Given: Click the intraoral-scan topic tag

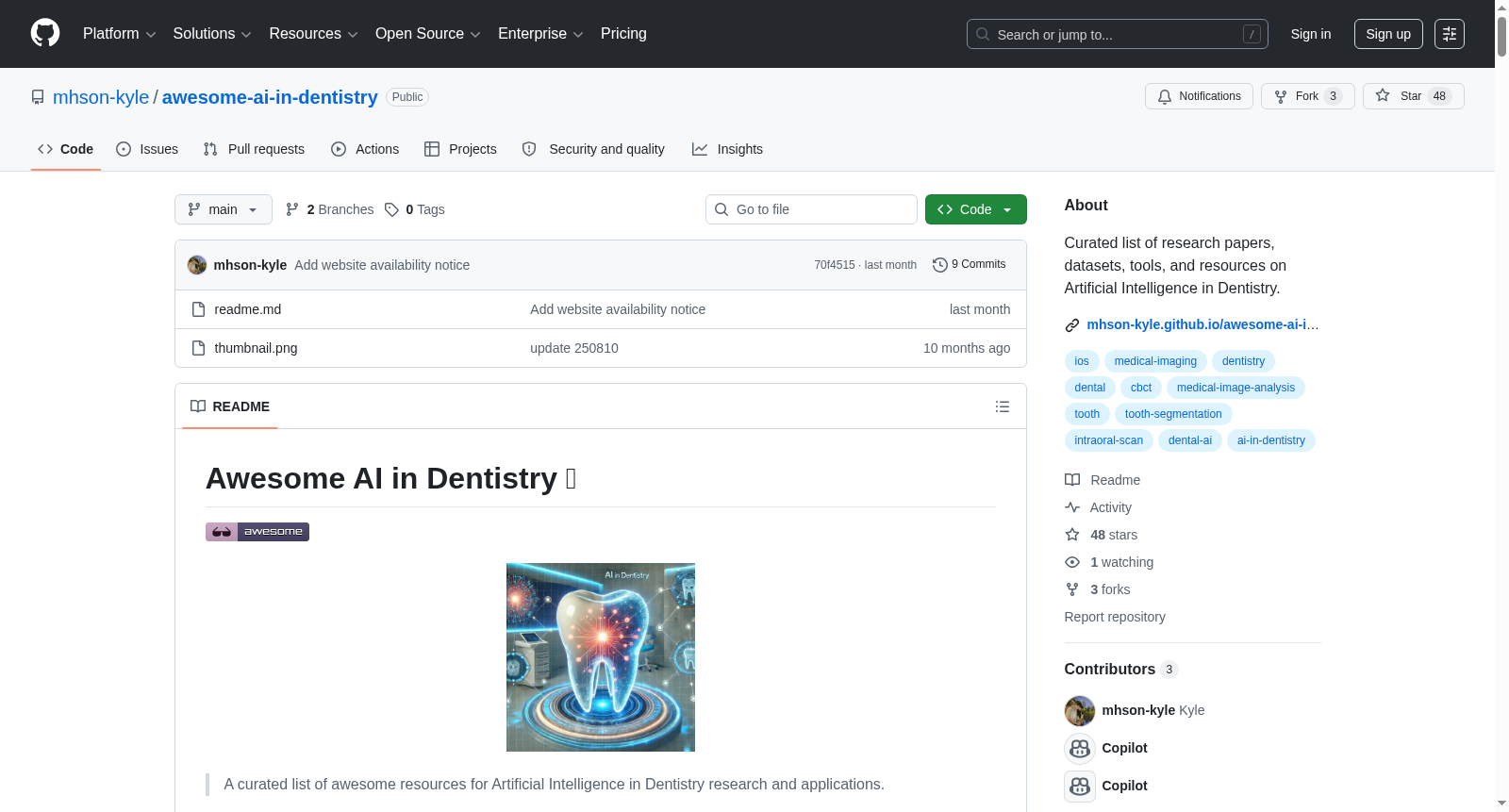Looking at the screenshot, I should click(x=1108, y=440).
